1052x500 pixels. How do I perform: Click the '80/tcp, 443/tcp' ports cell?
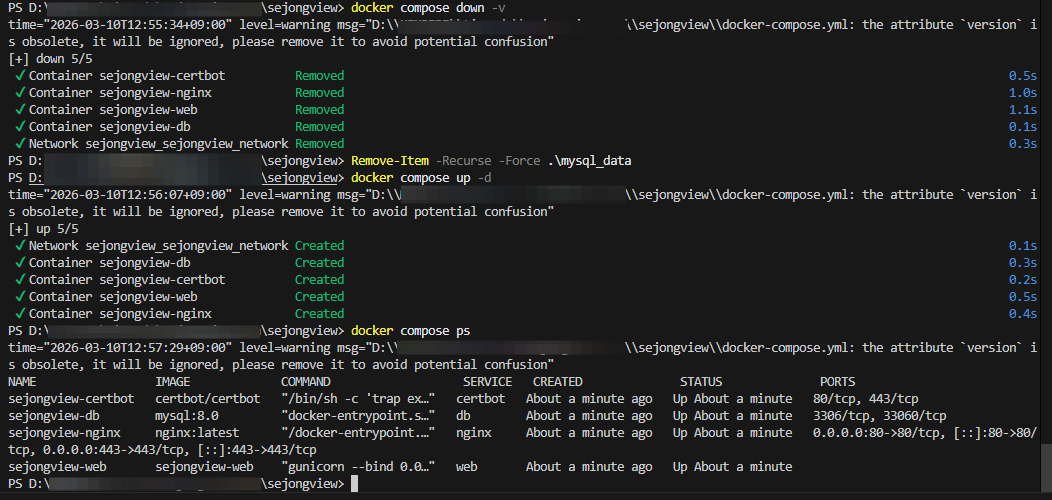tap(865, 399)
